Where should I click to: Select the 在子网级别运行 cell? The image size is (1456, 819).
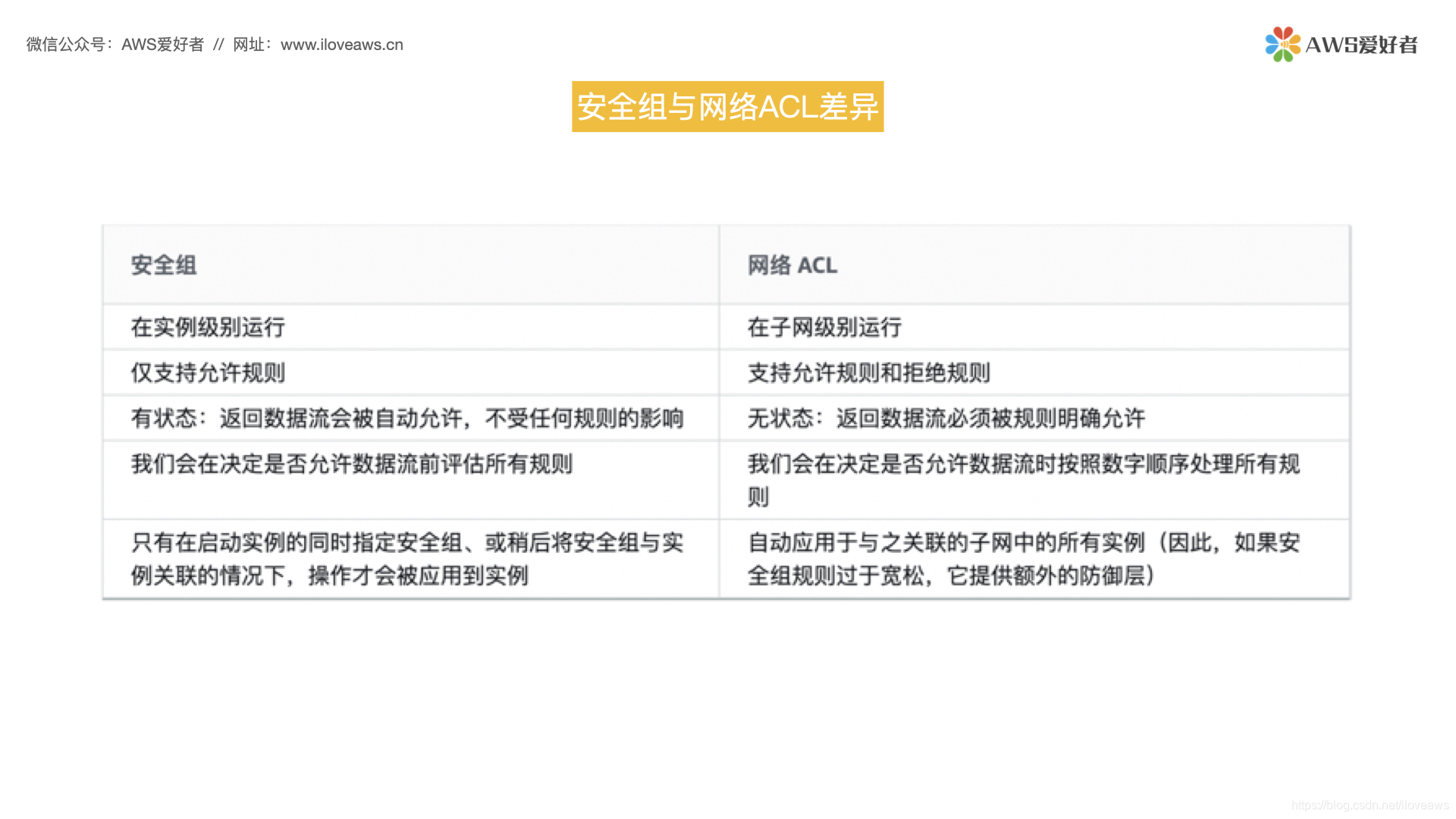point(824,328)
